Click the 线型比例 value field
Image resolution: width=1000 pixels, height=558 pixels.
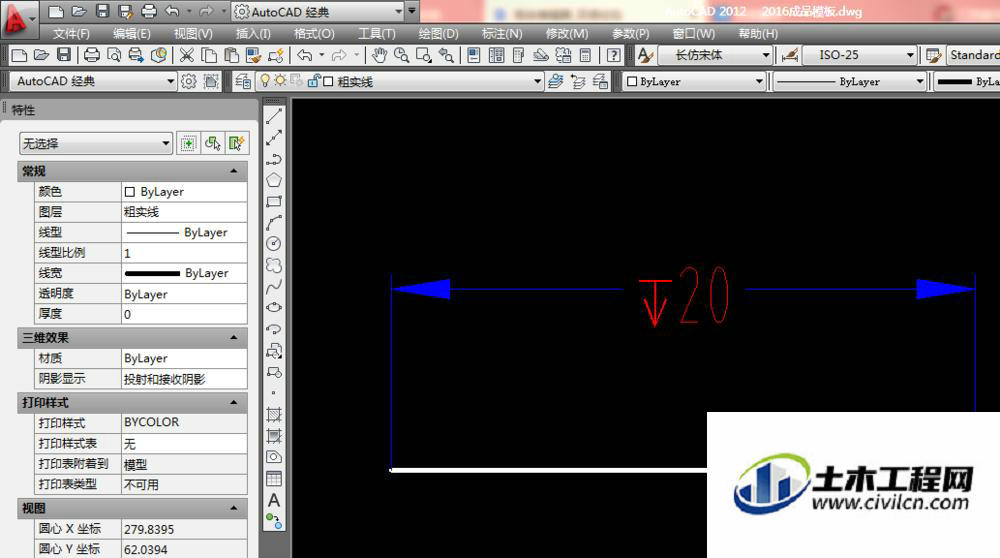point(184,253)
